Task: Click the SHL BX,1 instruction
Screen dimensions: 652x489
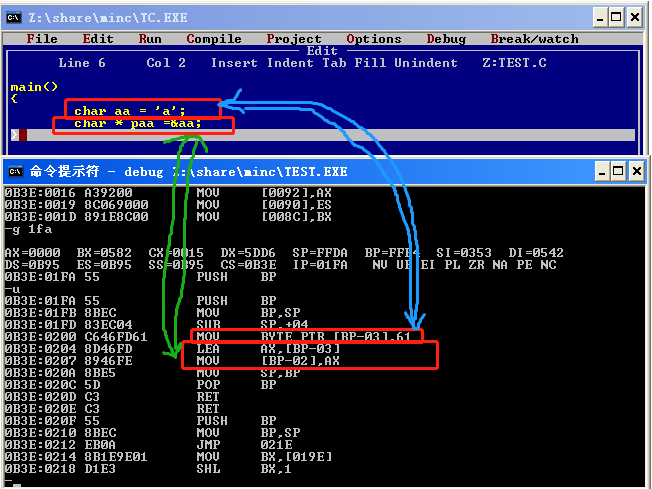Action: (244, 469)
